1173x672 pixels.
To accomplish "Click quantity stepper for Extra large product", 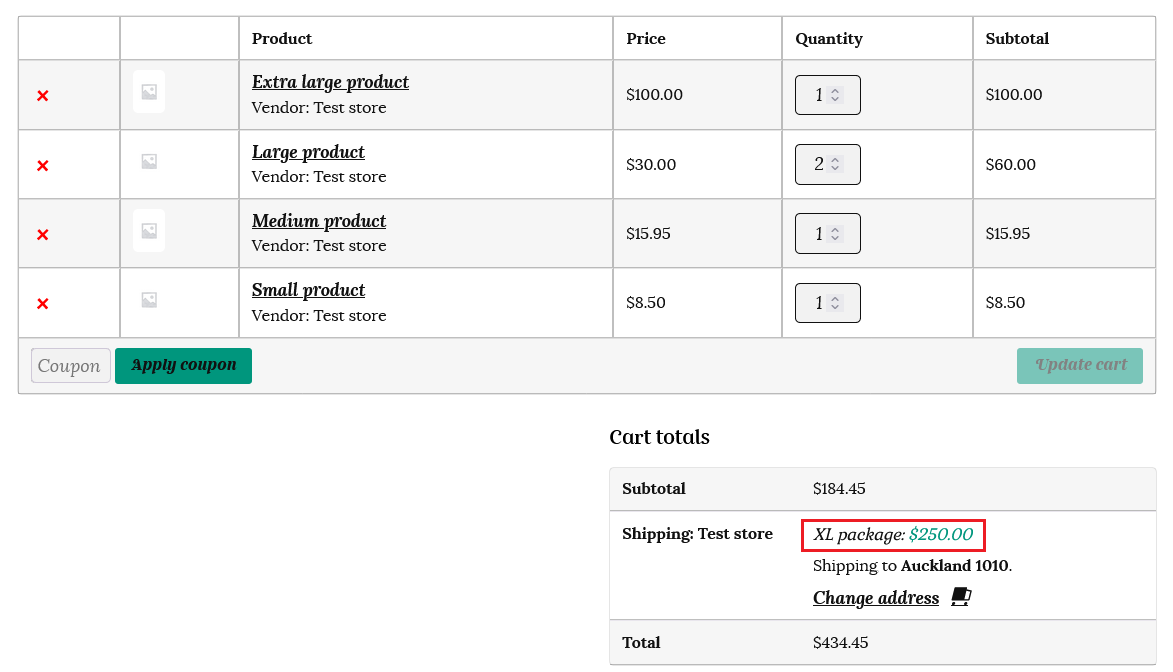I will click(x=835, y=95).
